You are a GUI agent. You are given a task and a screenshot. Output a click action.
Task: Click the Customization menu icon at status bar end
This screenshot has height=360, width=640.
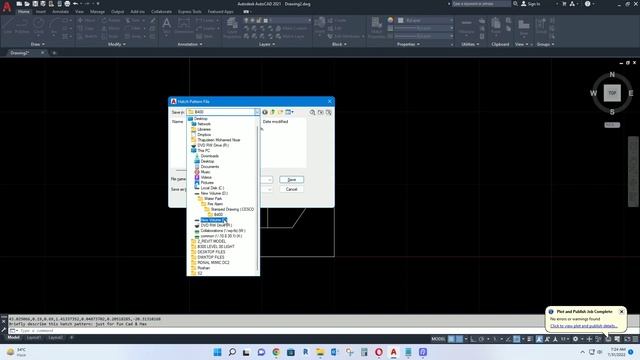(636, 339)
